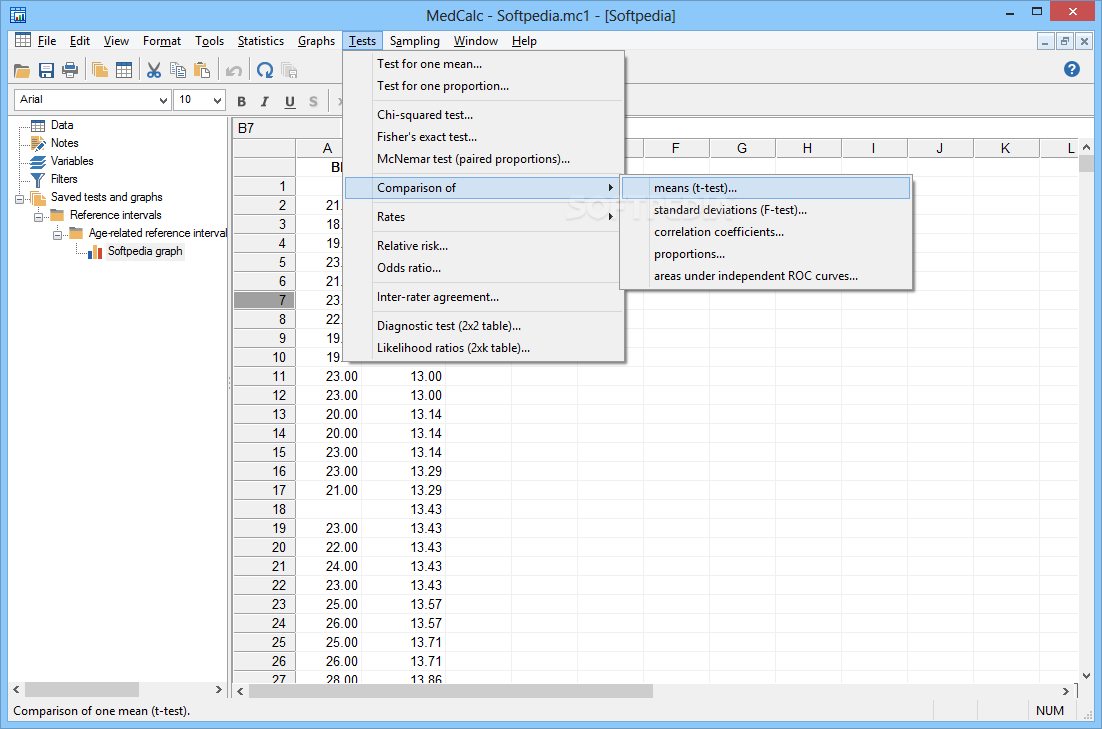
Task: Select the Data item in the tree
Action: pos(62,125)
